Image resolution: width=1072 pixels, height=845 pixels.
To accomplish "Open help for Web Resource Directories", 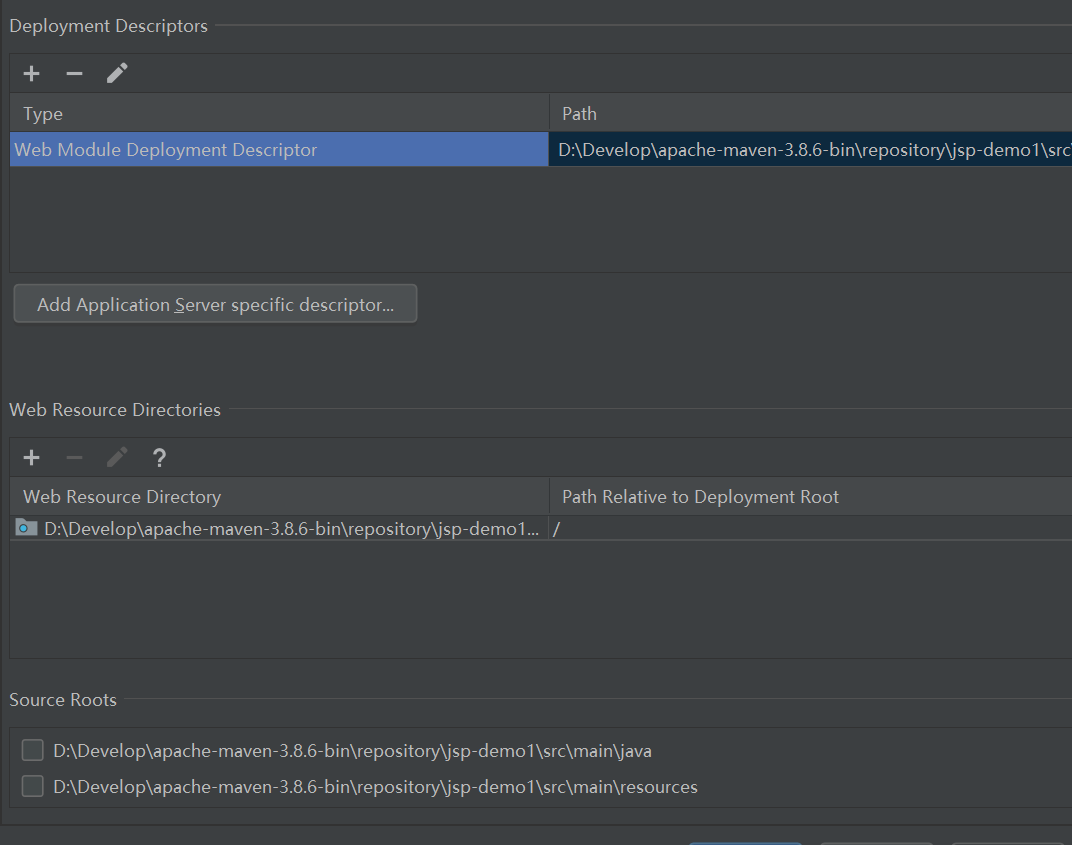I will coord(159,458).
